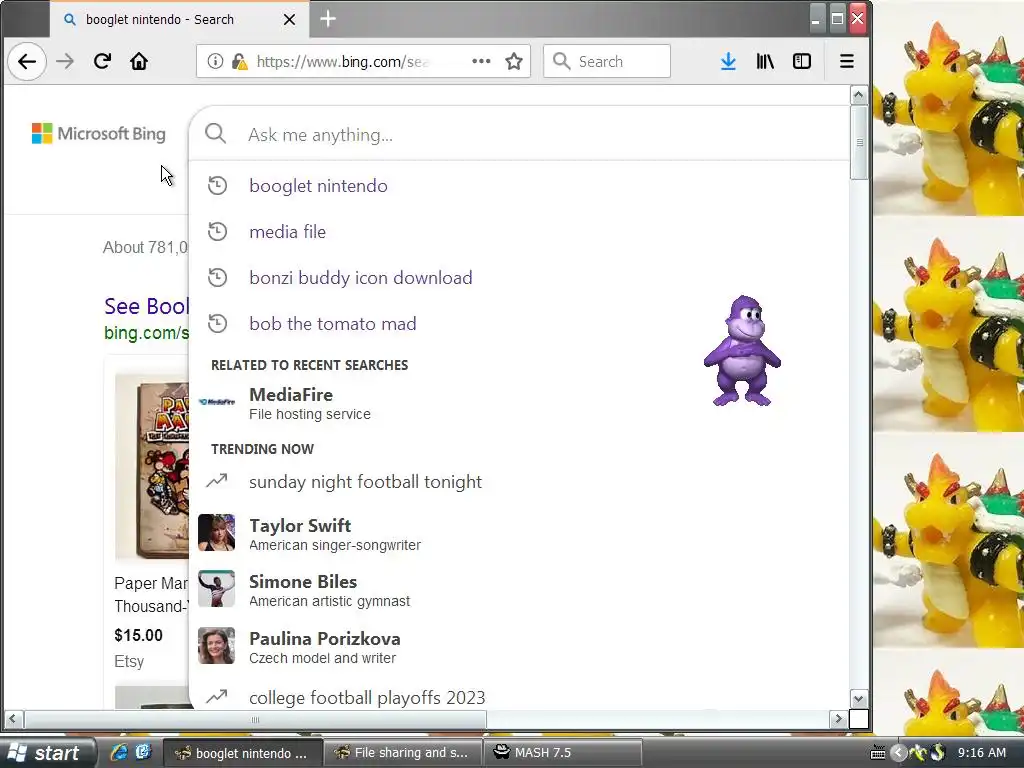This screenshot has width=1024, height=768.
Task: Click the vertical scrollbar thumb
Action: tap(859, 142)
